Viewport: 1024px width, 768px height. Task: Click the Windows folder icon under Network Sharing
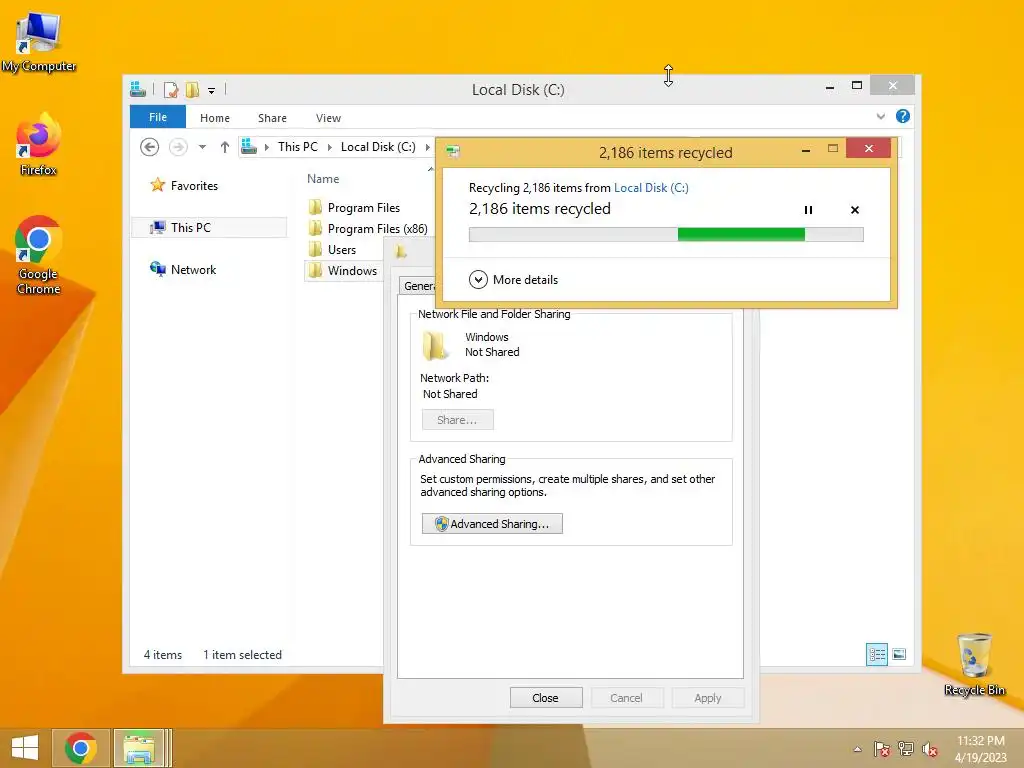(435, 345)
